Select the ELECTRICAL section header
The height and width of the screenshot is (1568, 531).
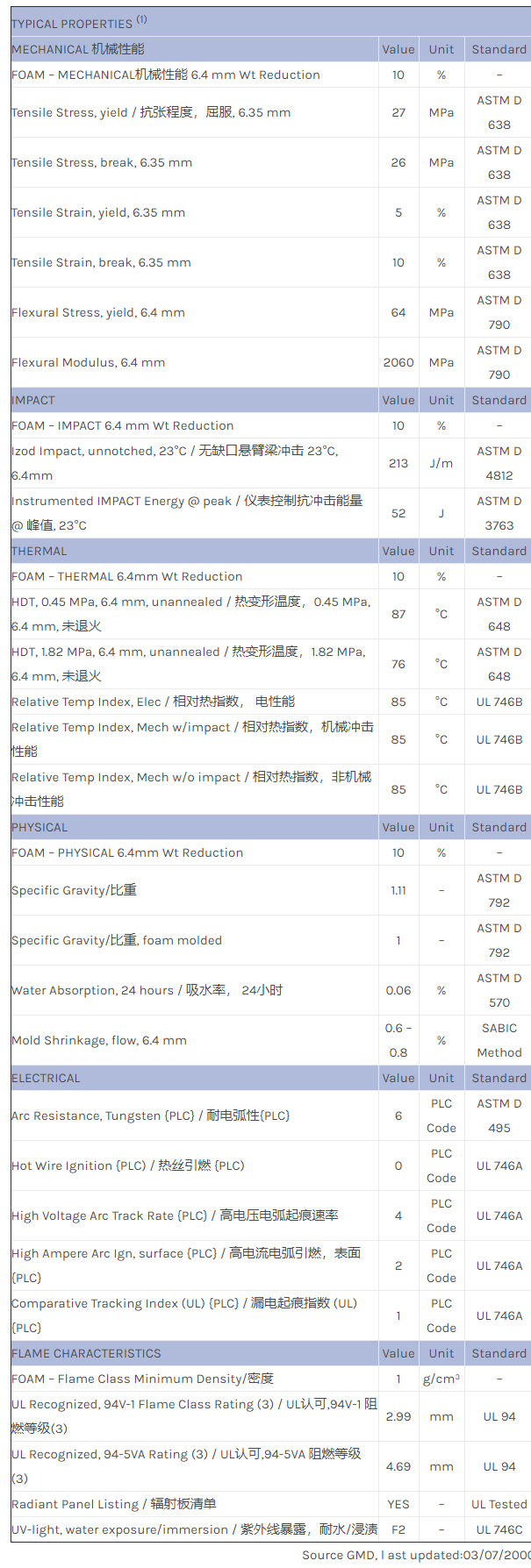[x=46, y=1078]
